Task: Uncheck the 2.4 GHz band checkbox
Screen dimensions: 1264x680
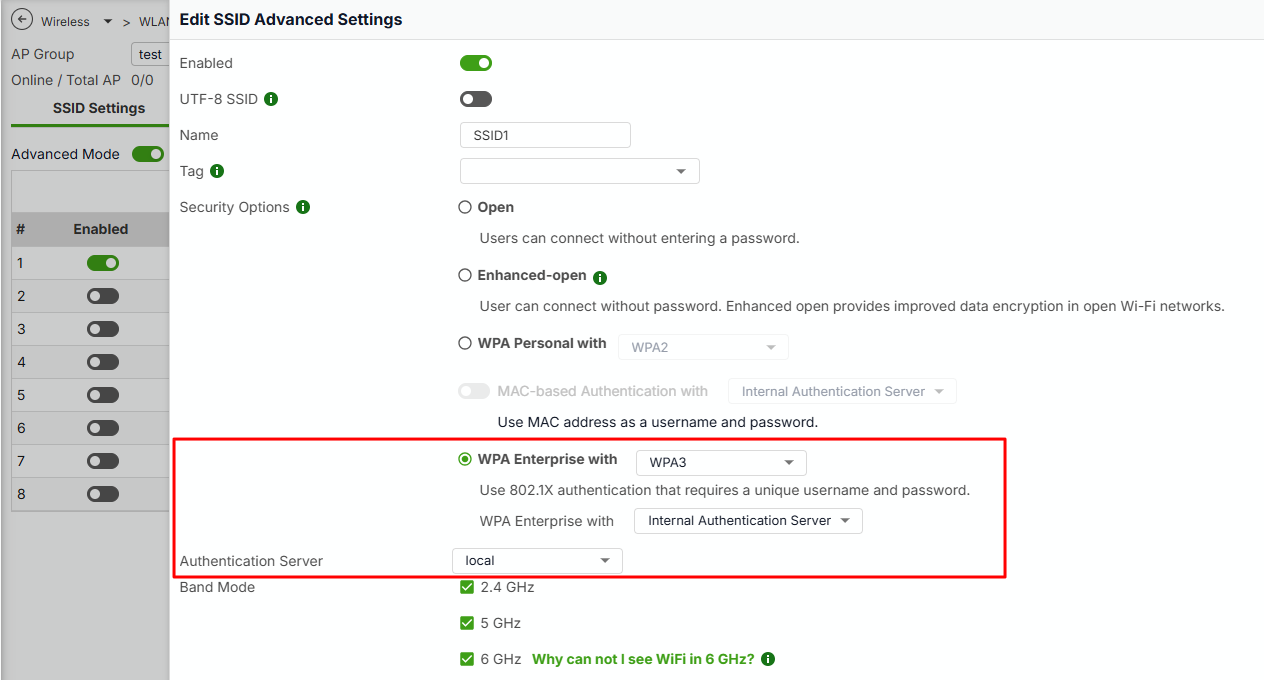Action: click(467, 587)
